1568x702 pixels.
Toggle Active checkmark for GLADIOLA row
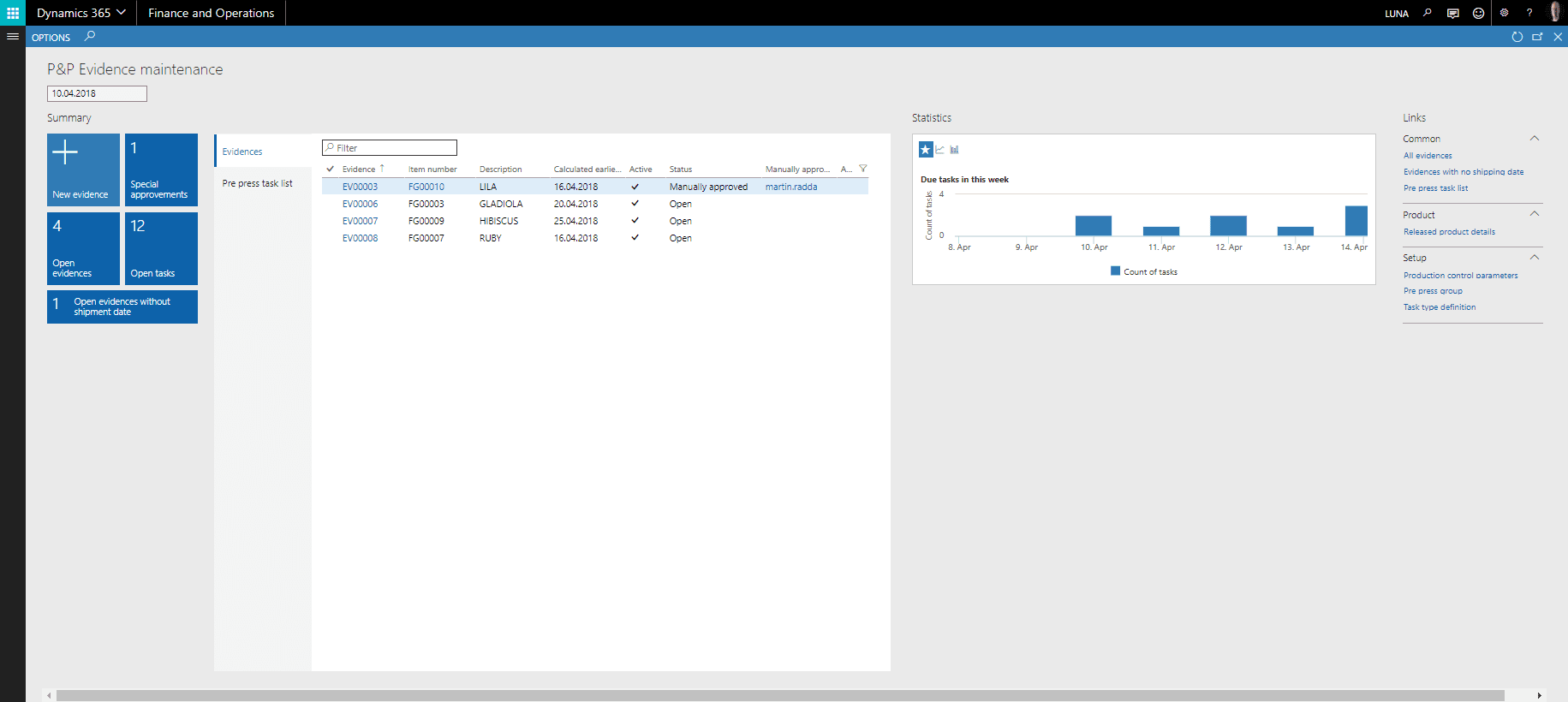[x=635, y=204]
